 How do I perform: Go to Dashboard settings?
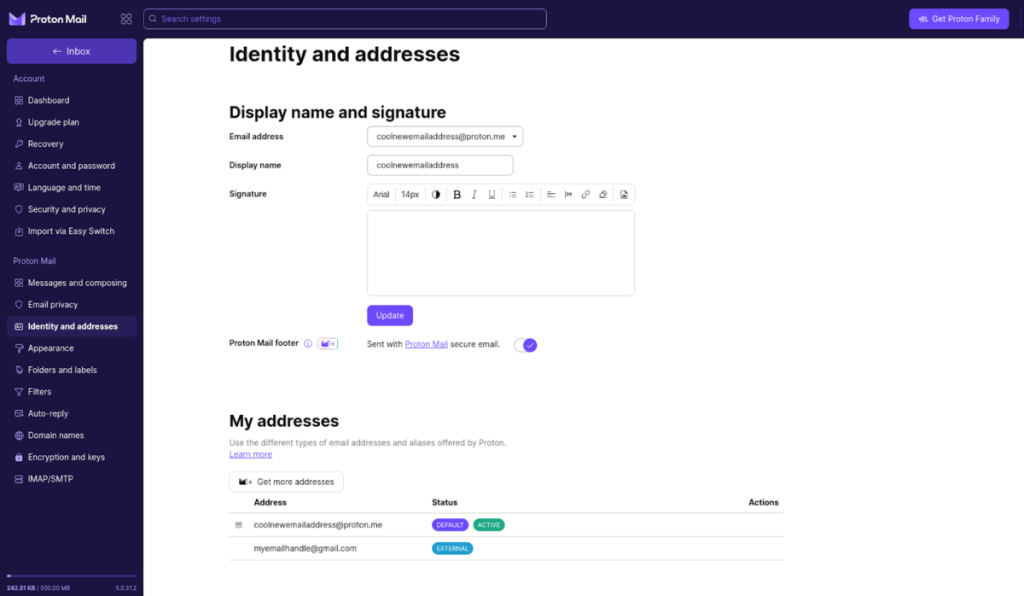pyautogui.click(x=71, y=101)
